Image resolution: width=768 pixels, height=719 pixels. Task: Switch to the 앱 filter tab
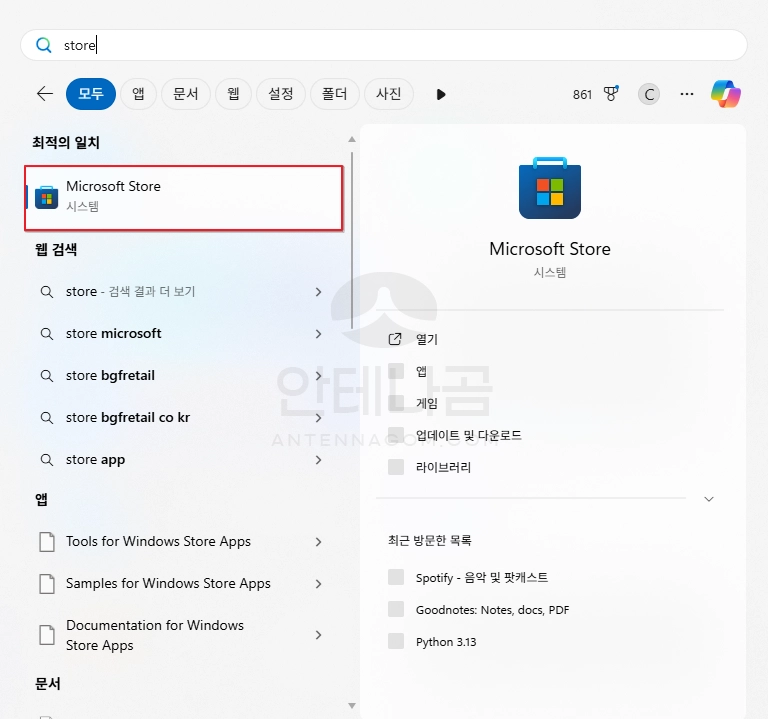pyautogui.click(x=138, y=94)
